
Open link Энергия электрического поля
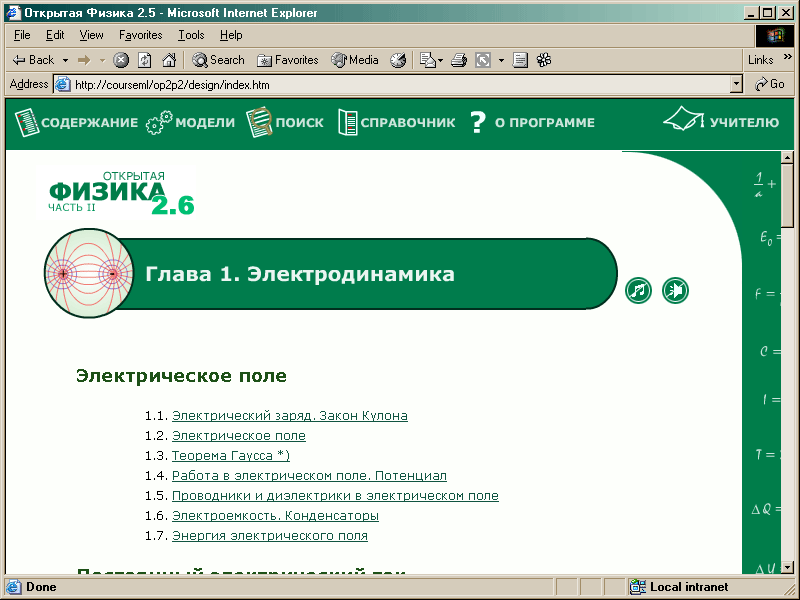(270, 536)
